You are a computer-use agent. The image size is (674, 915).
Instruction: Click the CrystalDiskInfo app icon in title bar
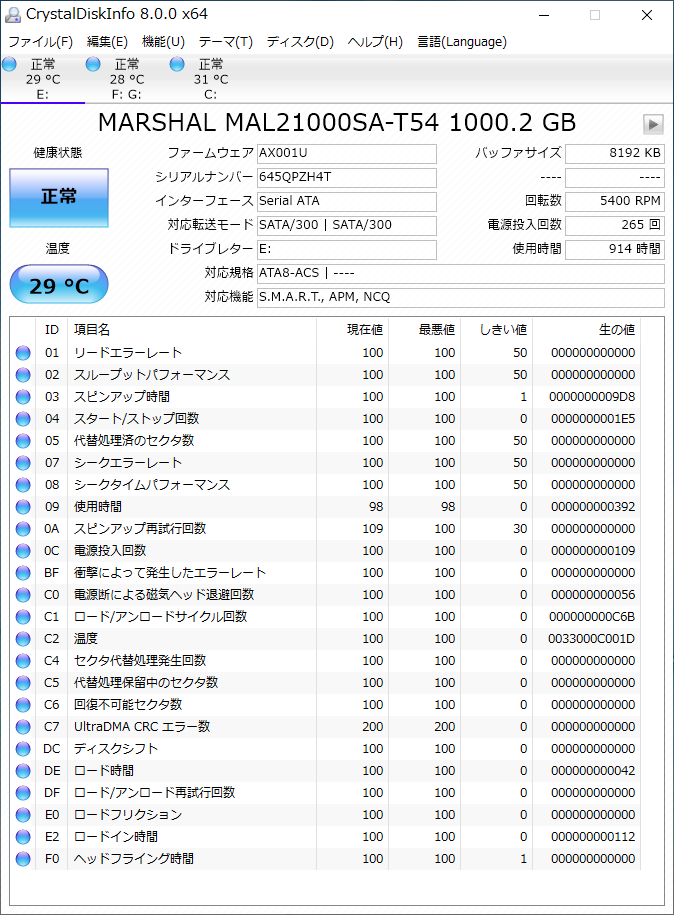pos(12,15)
